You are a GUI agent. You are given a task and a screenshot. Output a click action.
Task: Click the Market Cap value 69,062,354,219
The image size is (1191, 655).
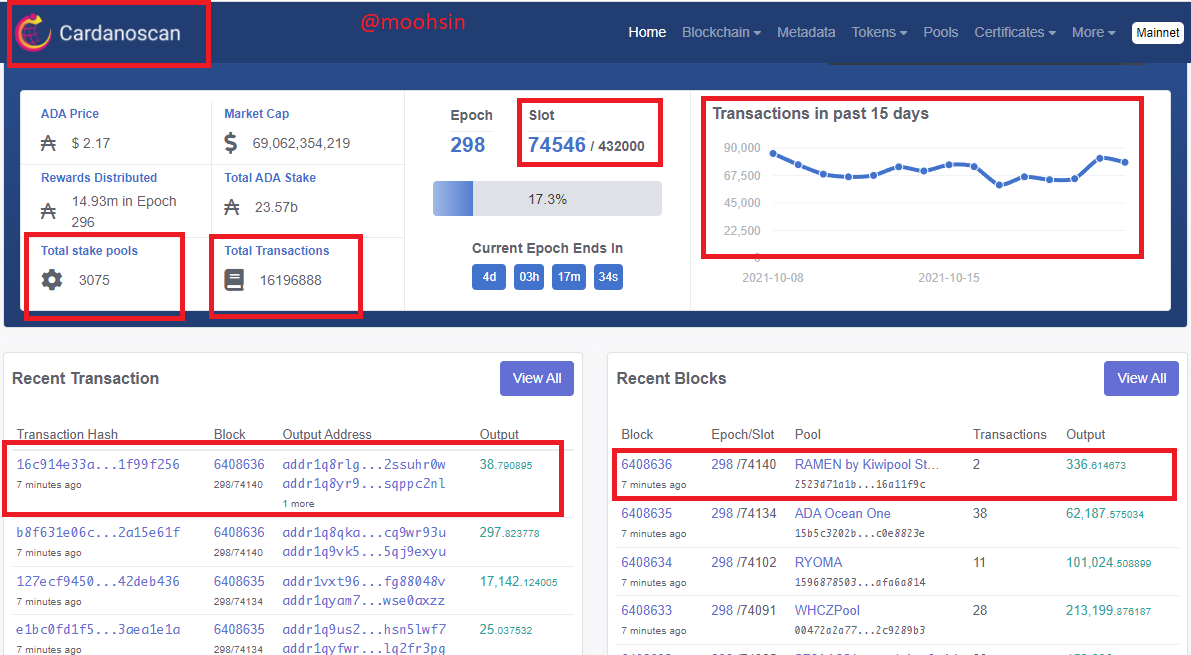coord(301,143)
